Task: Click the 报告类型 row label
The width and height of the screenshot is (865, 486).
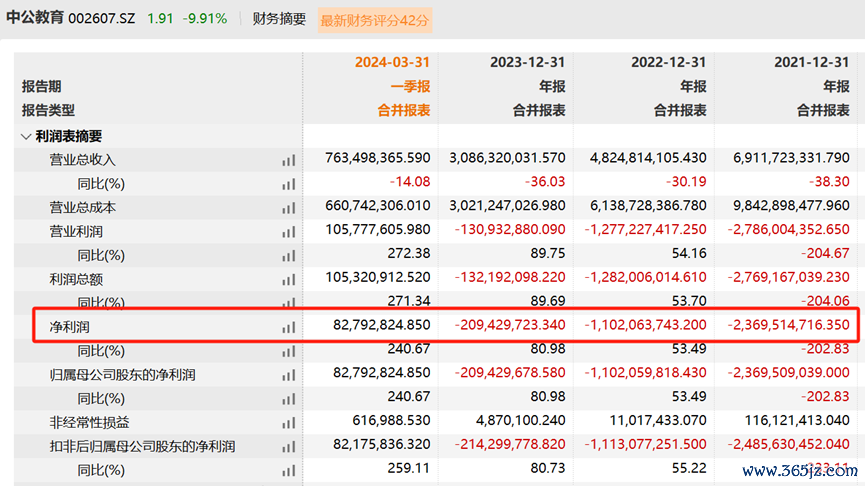Action: (x=48, y=110)
